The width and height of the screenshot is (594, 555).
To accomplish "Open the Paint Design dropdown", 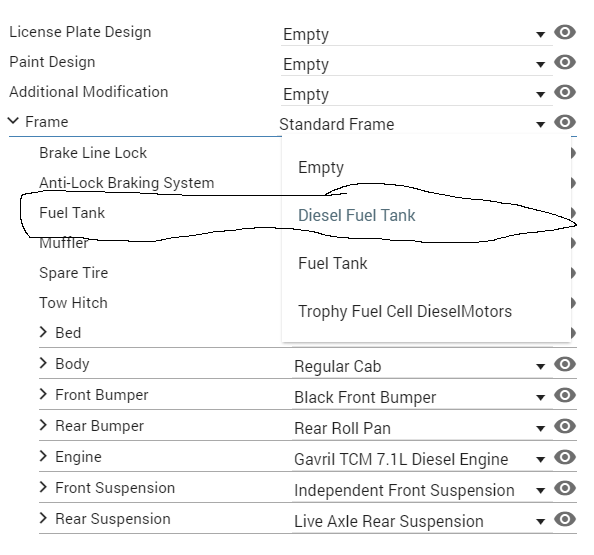I will [x=416, y=64].
